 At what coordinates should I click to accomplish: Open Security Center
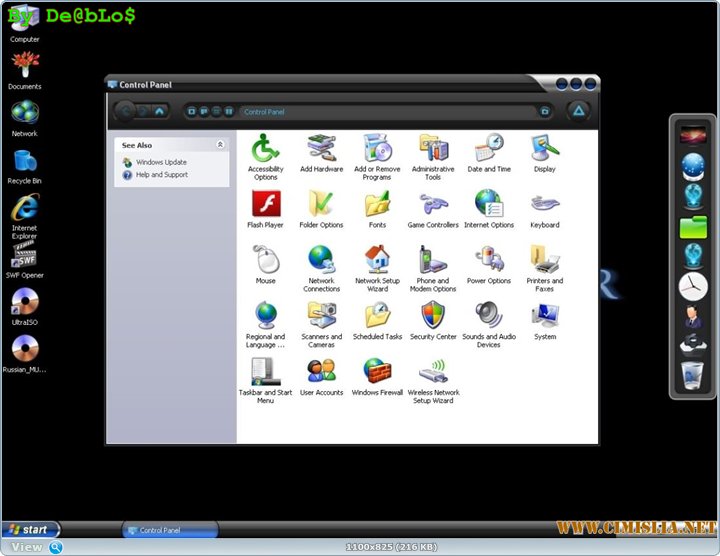(x=433, y=318)
